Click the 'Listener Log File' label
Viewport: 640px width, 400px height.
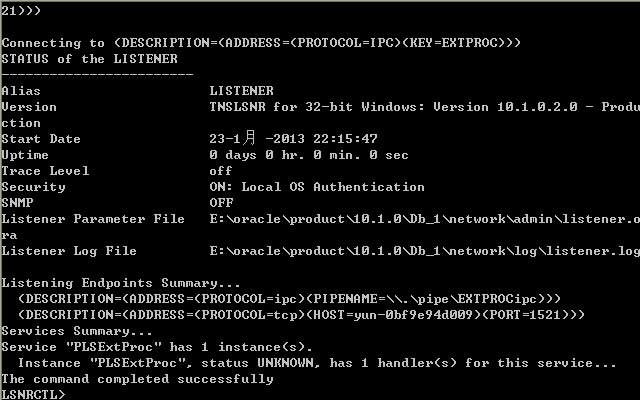pyautogui.click(x=69, y=251)
